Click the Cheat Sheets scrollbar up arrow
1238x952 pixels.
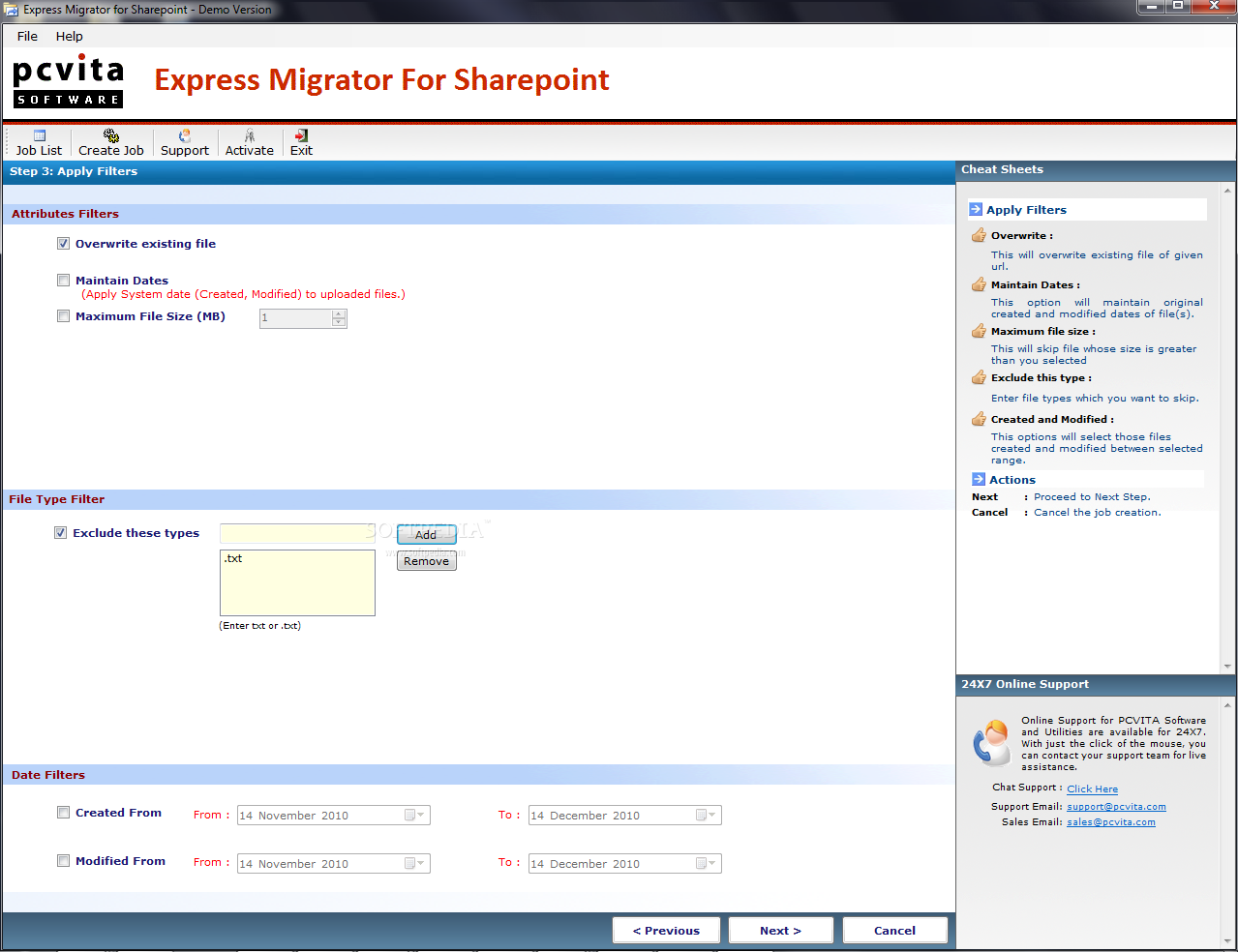(x=1227, y=192)
